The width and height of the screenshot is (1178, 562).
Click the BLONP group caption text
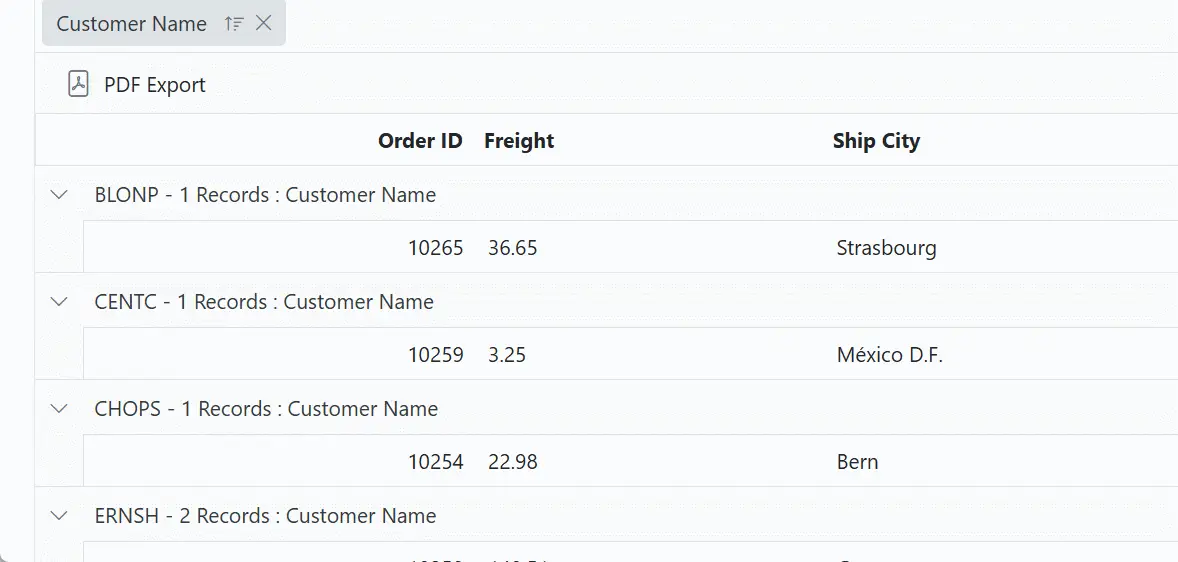pyautogui.click(x=265, y=195)
